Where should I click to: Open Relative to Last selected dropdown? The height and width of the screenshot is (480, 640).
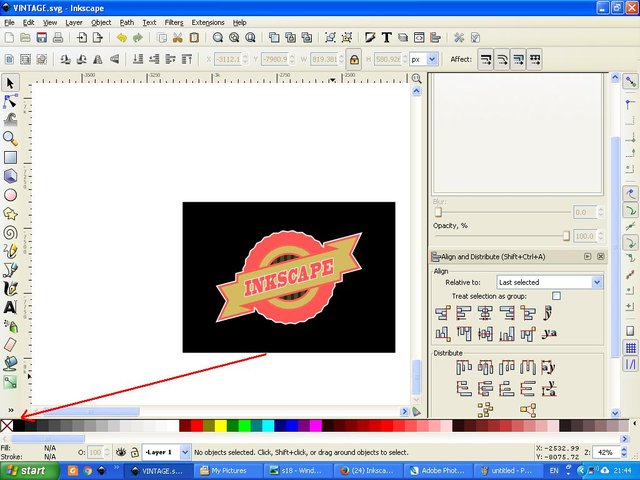coord(549,282)
